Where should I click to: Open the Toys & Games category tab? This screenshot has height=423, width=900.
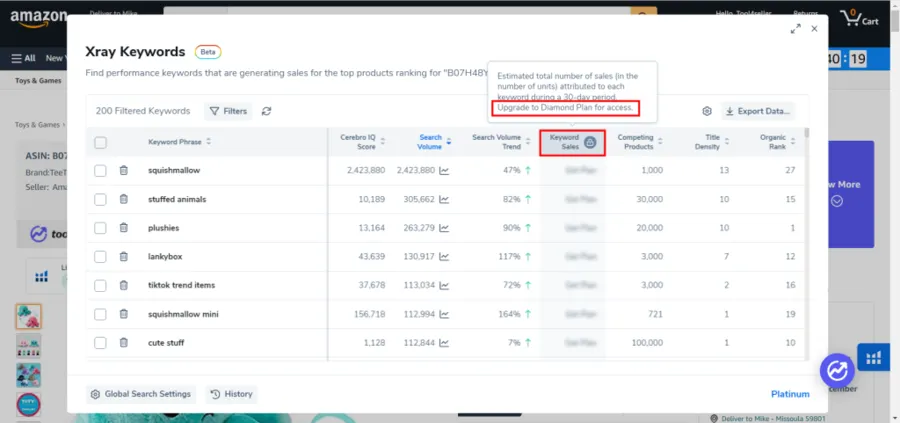coord(38,81)
